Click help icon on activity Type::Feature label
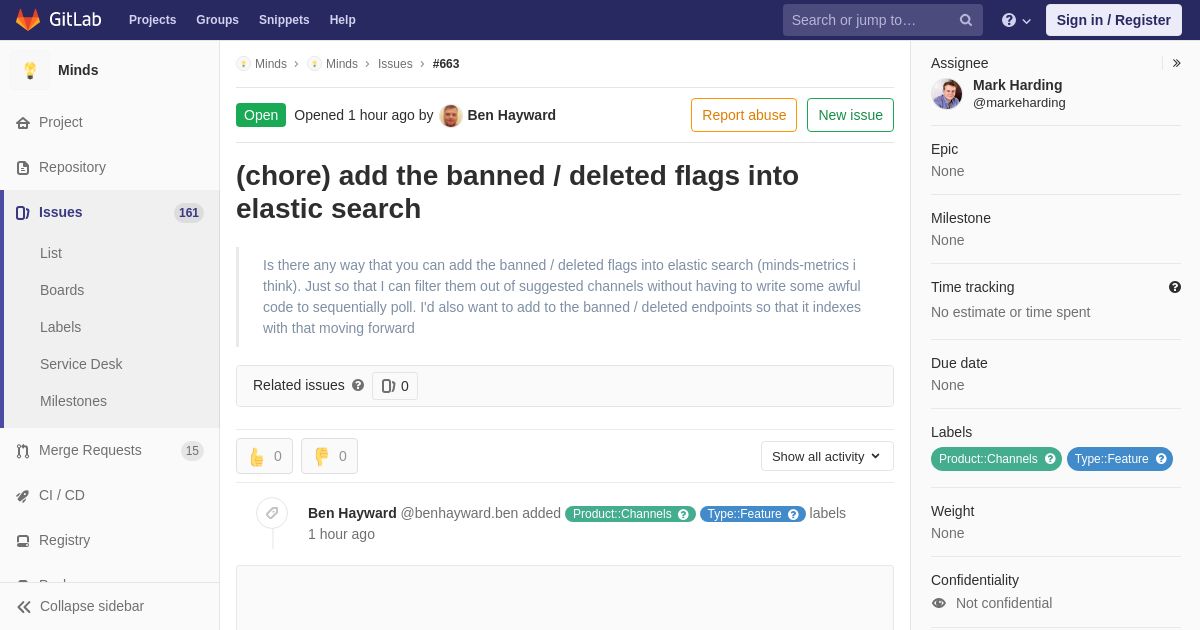This screenshot has width=1200, height=630. point(793,514)
